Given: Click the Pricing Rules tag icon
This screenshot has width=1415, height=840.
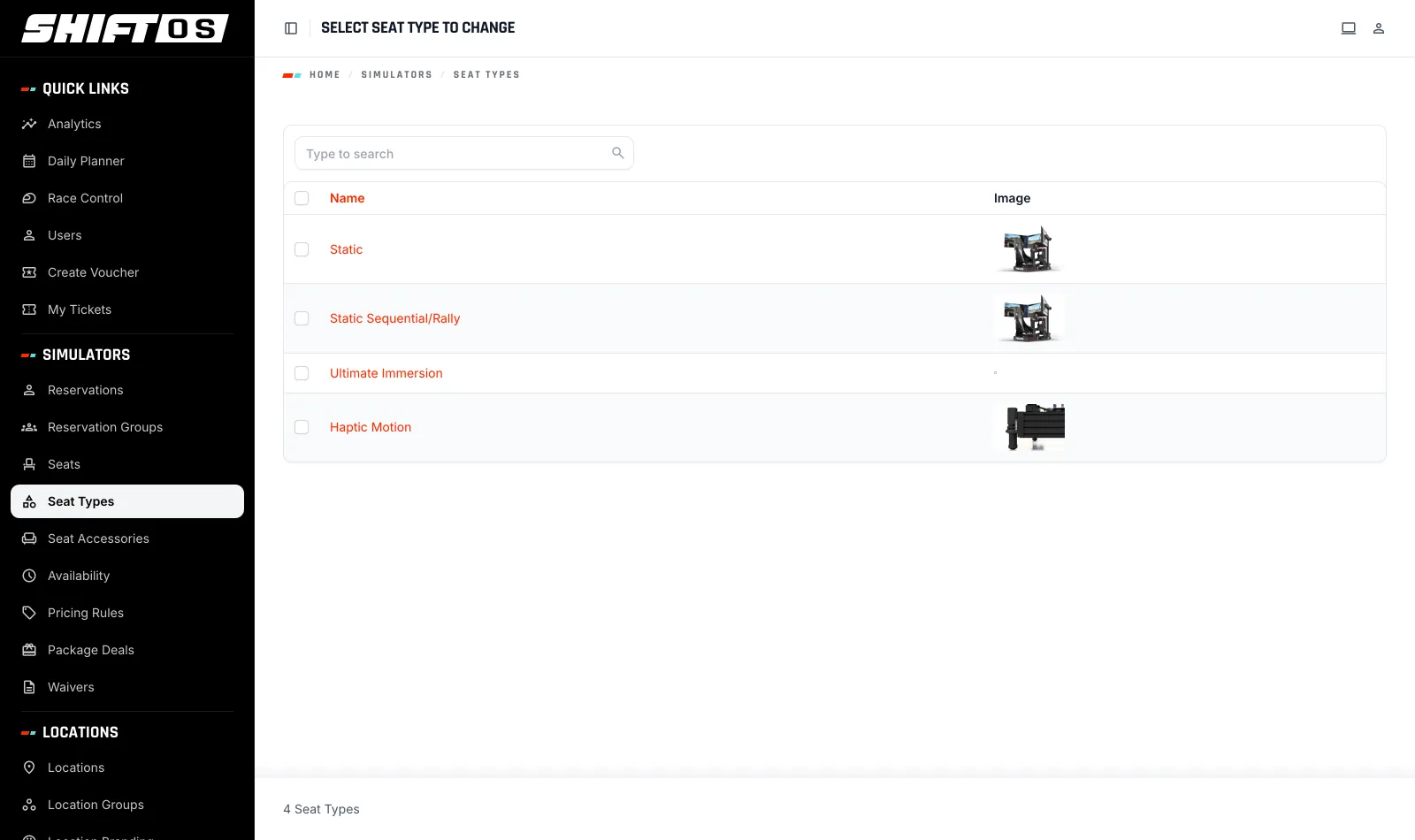Looking at the screenshot, I should (29, 613).
